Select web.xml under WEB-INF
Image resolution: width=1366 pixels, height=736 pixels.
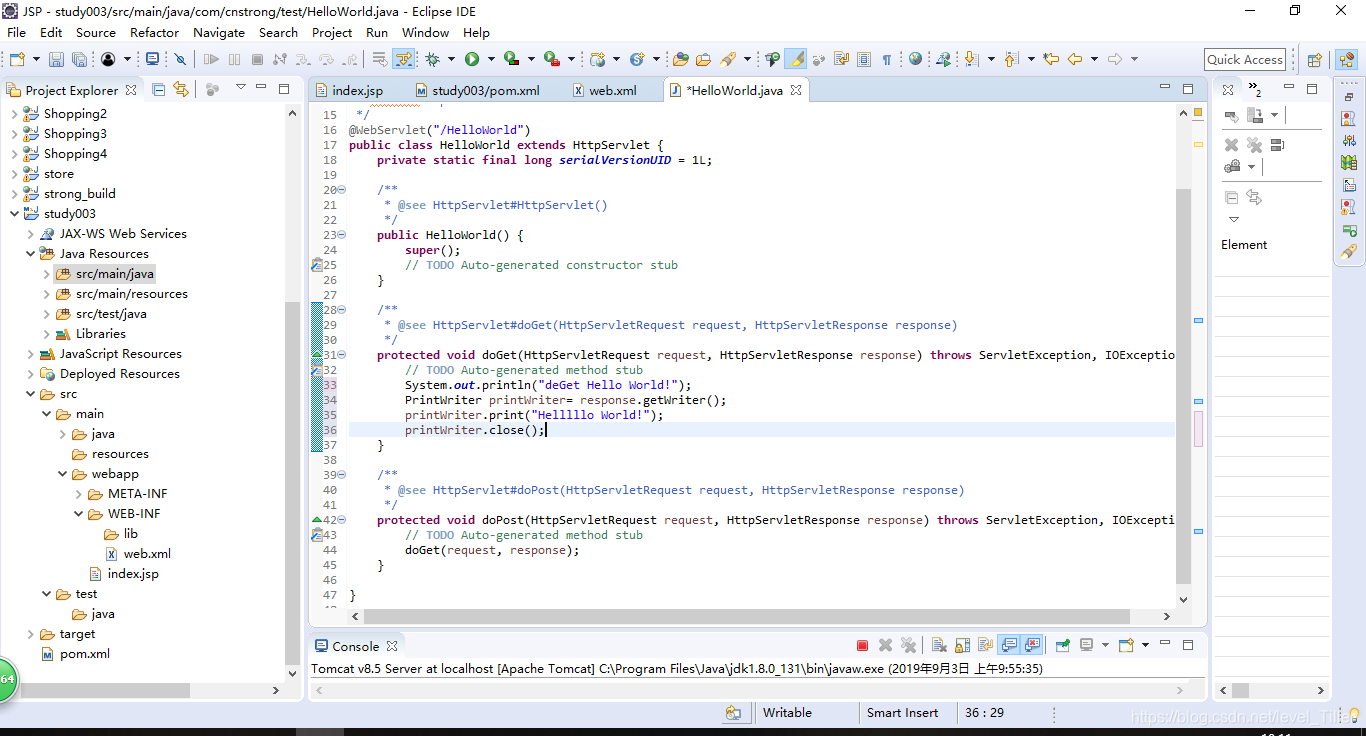tap(146, 553)
